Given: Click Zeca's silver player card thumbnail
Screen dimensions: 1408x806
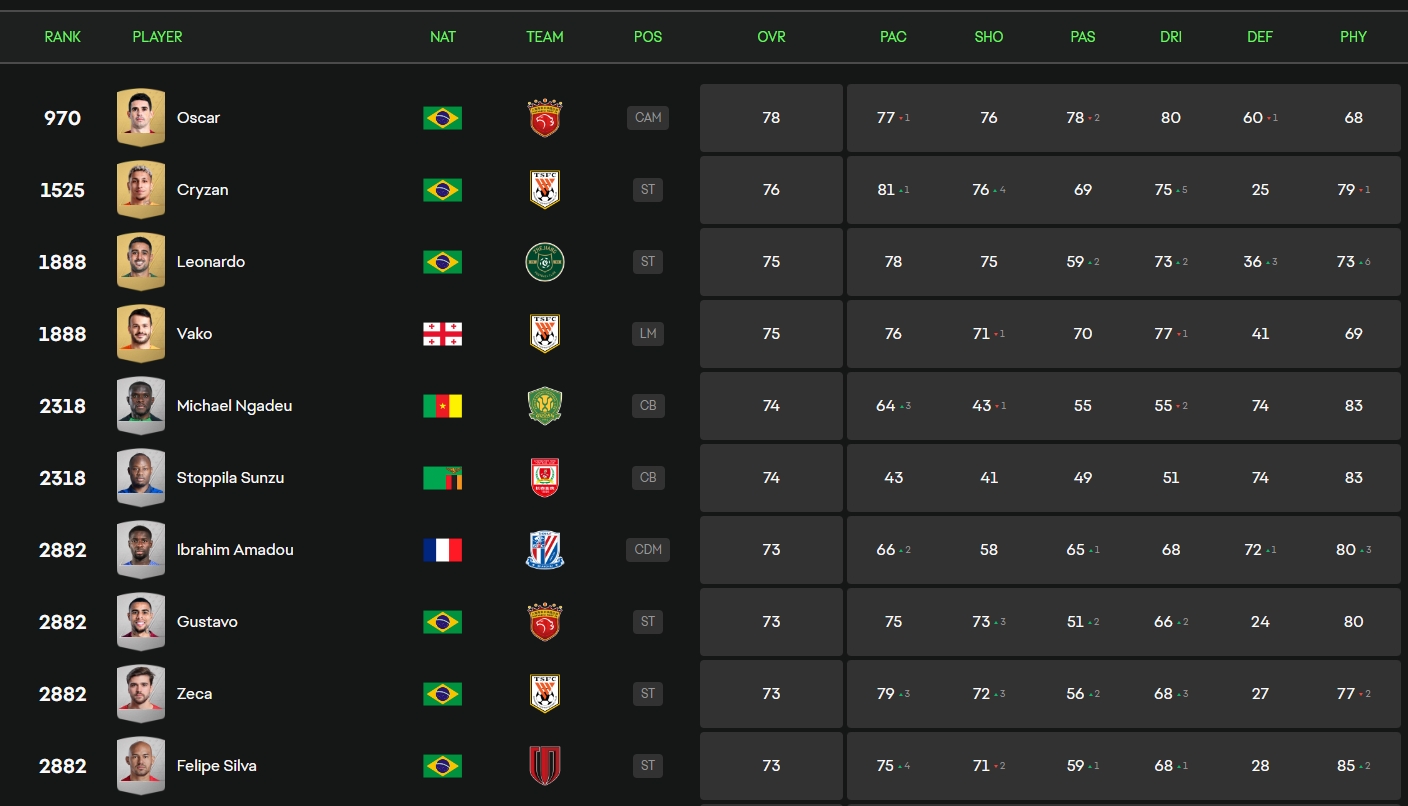Looking at the screenshot, I should [x=140, y=694].
